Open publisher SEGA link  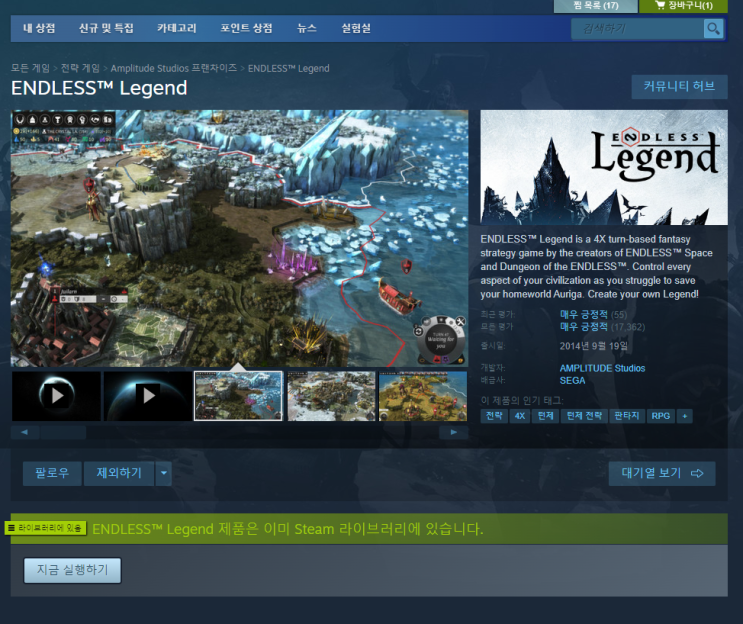pos(572,380)
